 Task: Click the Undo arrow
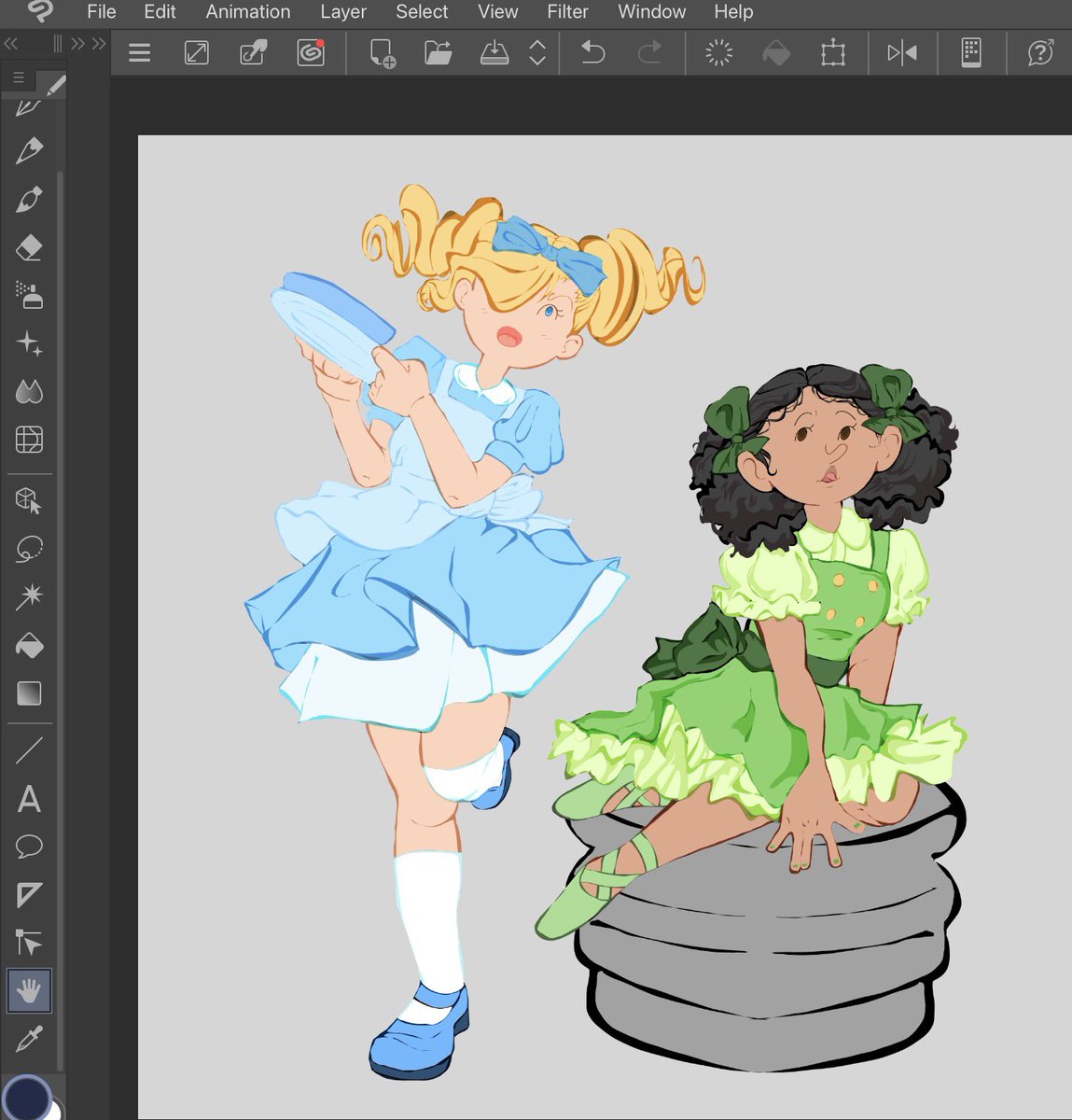(x=593, y=53)
